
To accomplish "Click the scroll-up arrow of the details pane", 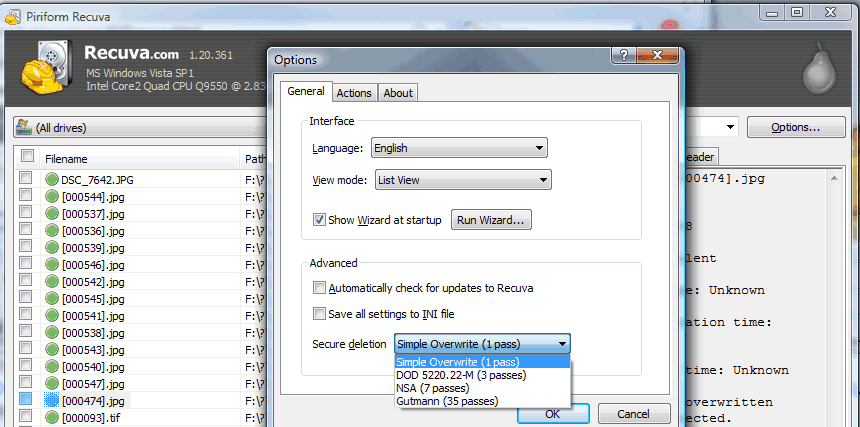I will [834, 178].
